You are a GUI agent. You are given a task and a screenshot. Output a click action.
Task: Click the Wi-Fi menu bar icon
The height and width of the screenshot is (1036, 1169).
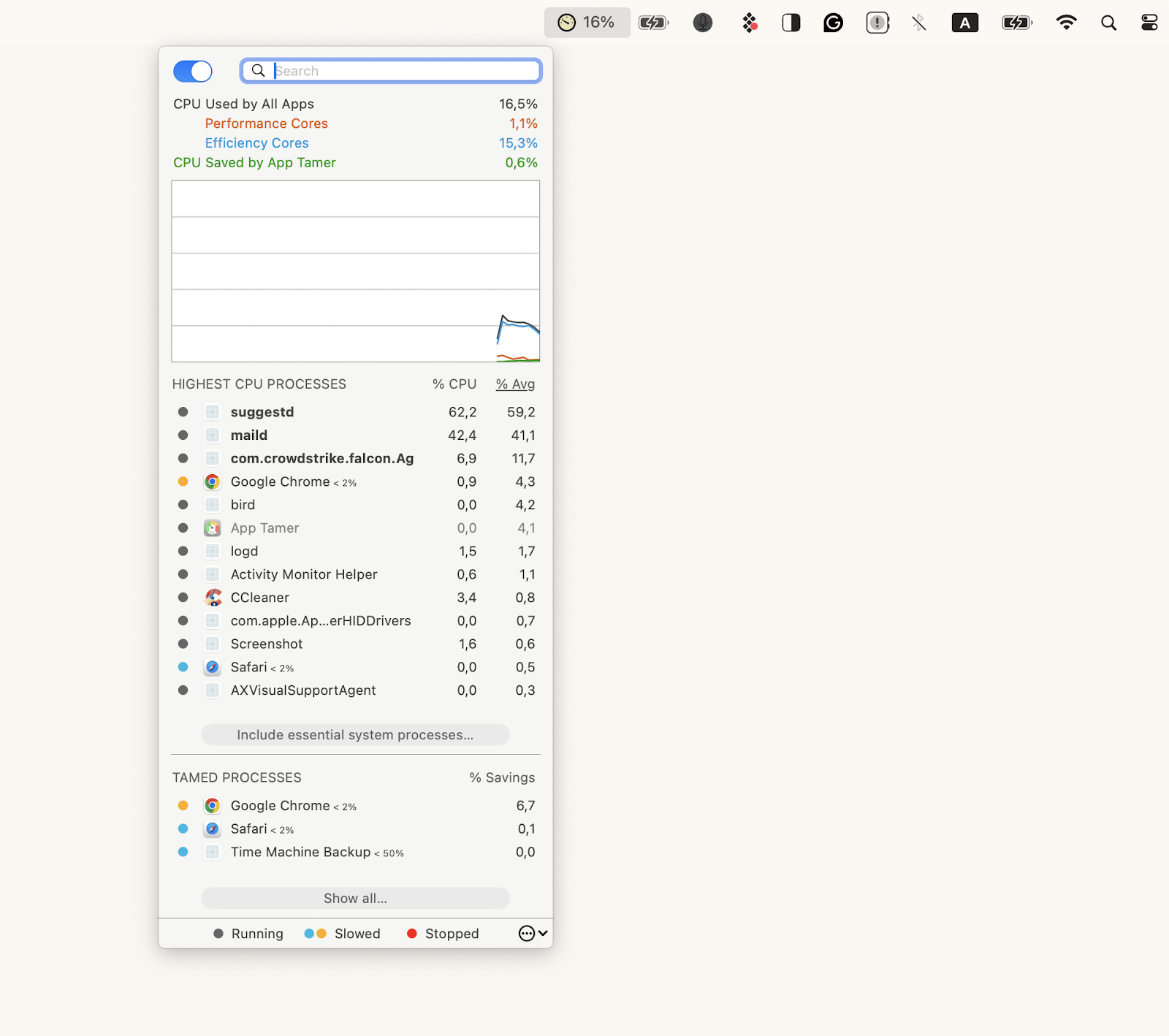(x=1066, y=23)
